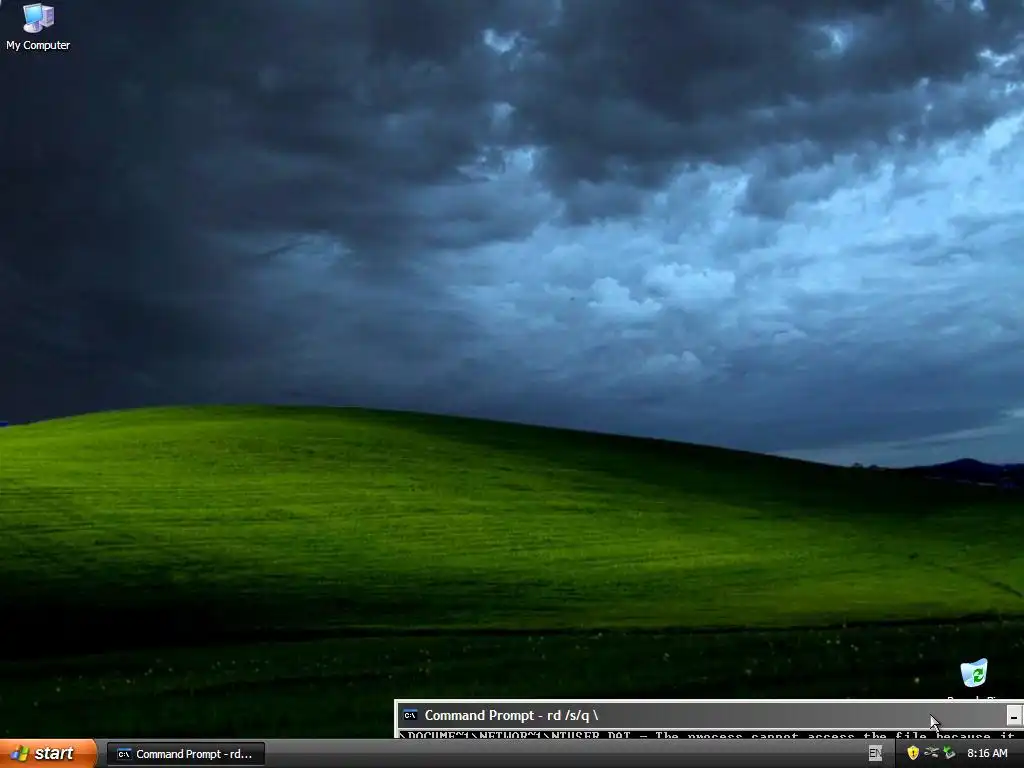Open Command Prompt window's system menu icon
Image resolution: width=1024 pixels, height=768 pixels.
410,715
